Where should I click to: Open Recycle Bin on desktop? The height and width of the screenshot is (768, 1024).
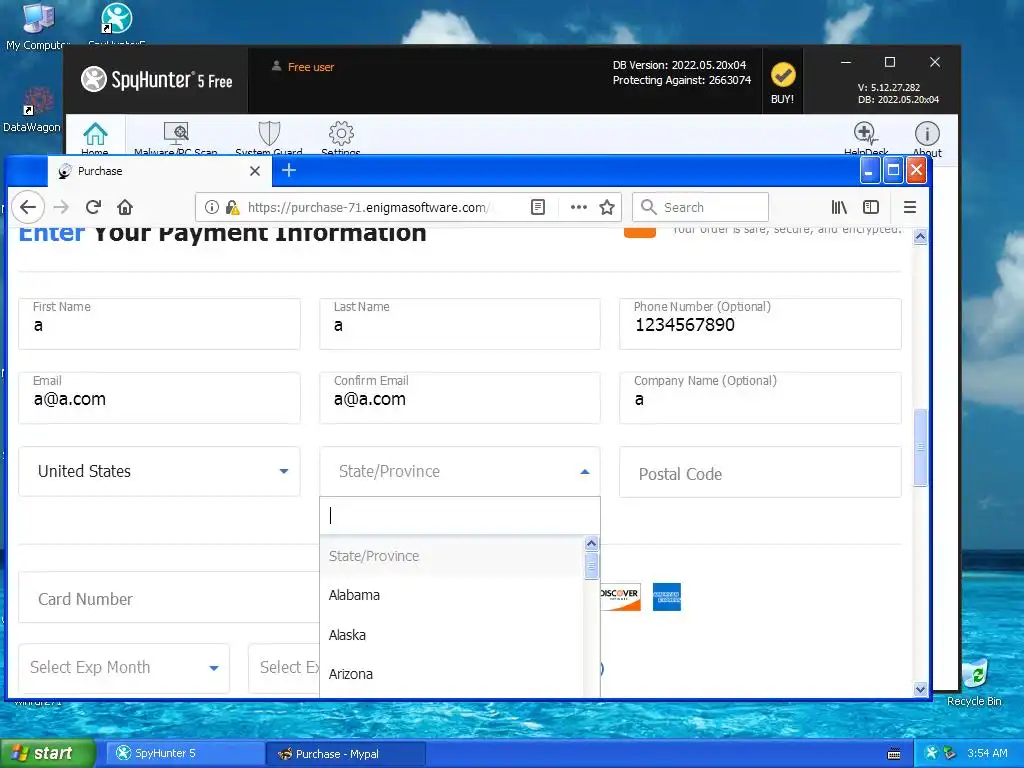974,682
